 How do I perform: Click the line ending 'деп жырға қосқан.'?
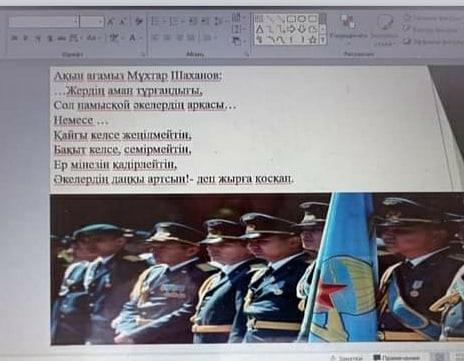click(174, 179)
